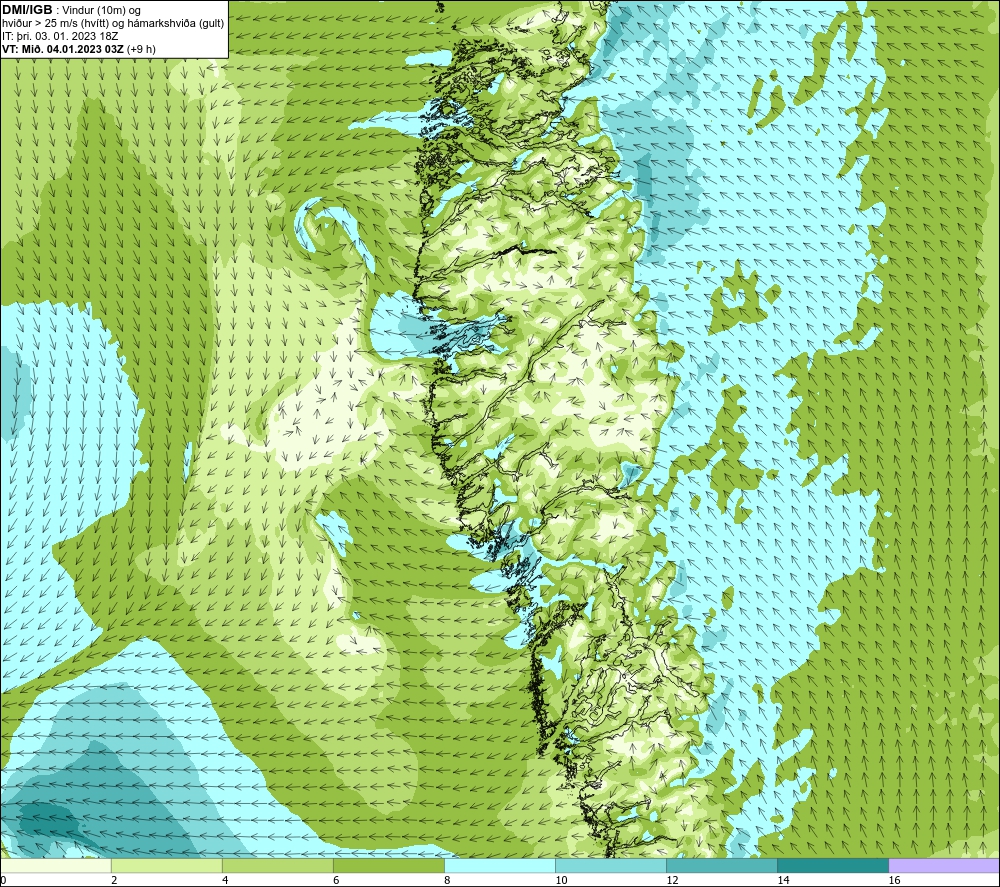The image size is (1000, 887).
Task: Click the 'VT: Mið. 04.01.2023 03Z' valid time
Action: click(64, 49)
